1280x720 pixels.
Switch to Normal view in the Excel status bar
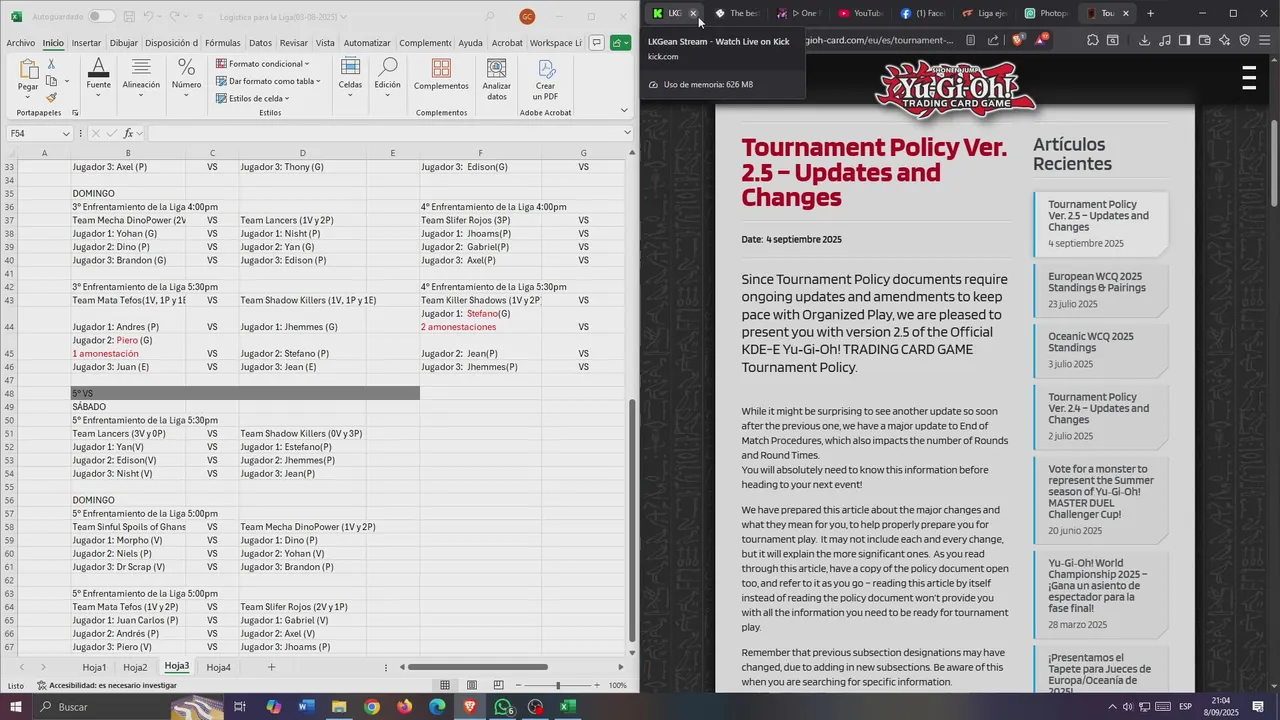[445, 685]
